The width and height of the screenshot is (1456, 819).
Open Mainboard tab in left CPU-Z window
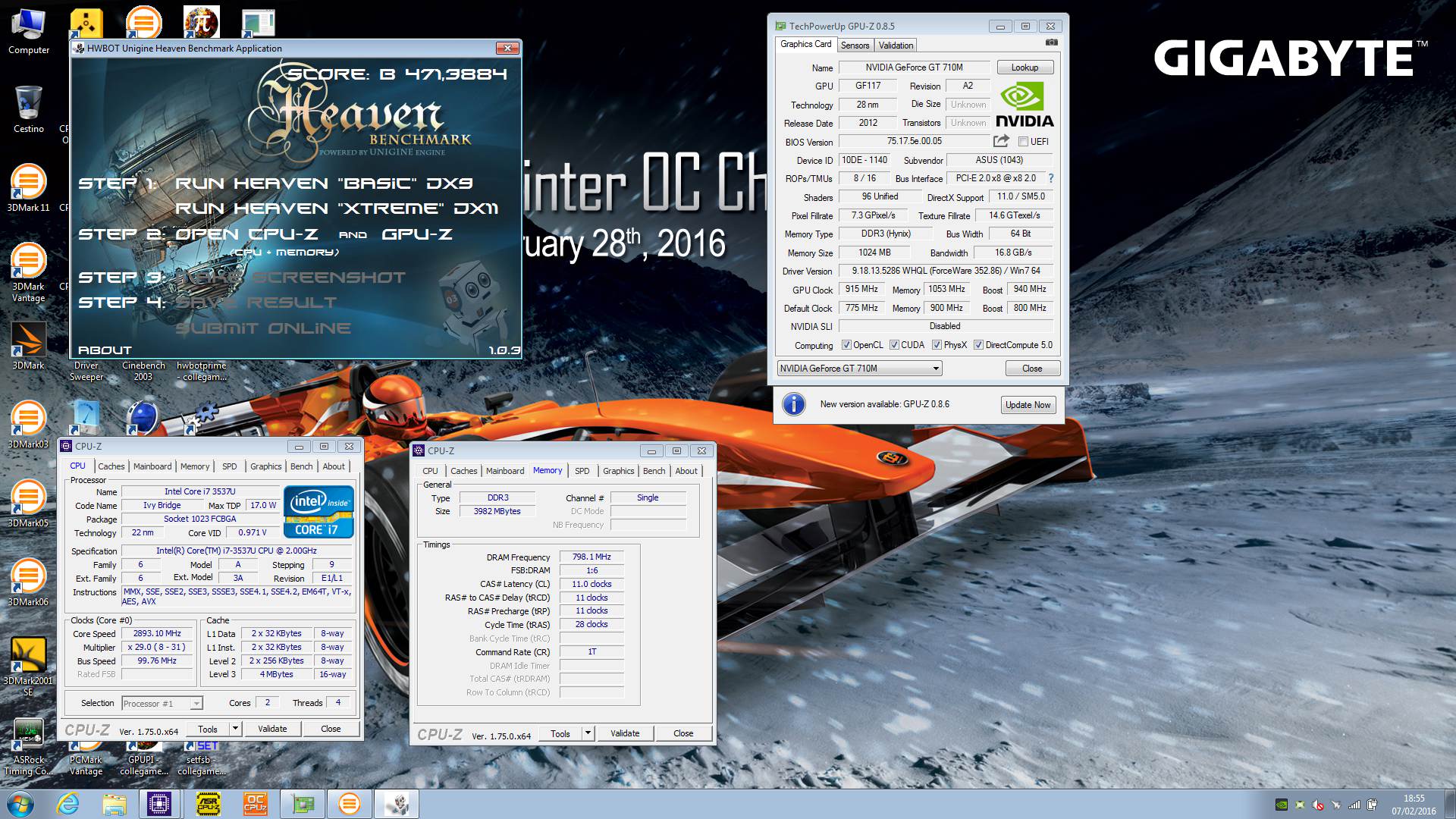pos(152,466)
